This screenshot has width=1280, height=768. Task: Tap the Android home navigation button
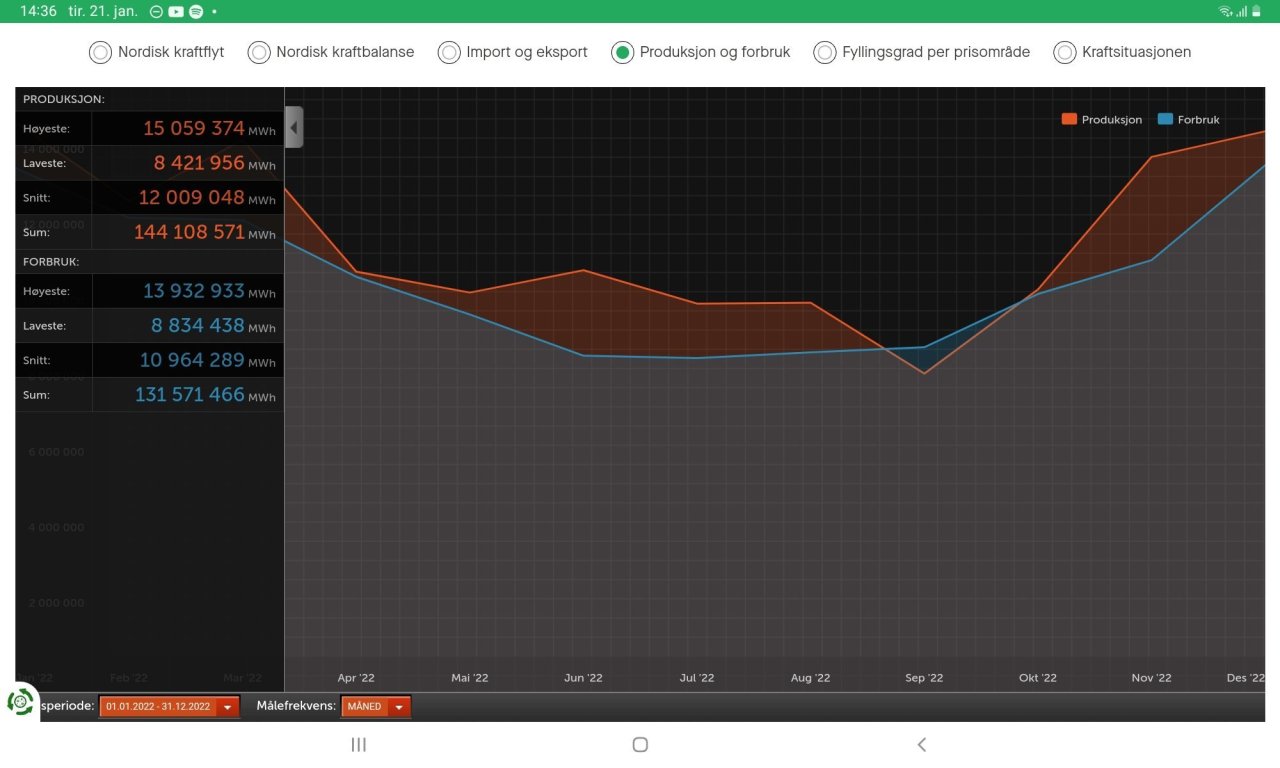click(641, 744)
